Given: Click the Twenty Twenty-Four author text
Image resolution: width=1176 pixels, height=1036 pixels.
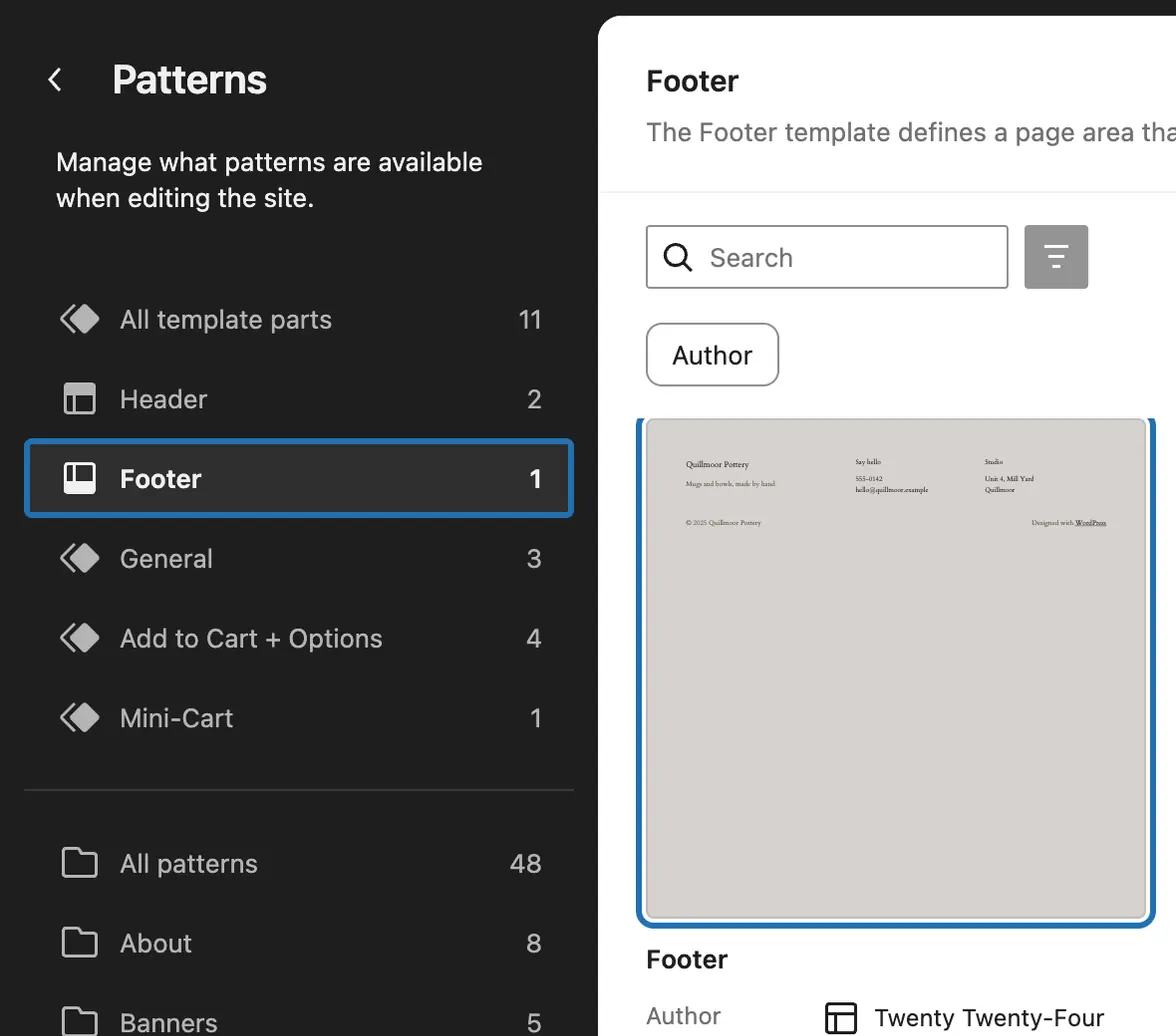Looking at the screenshot, I should coord(988,1018).
